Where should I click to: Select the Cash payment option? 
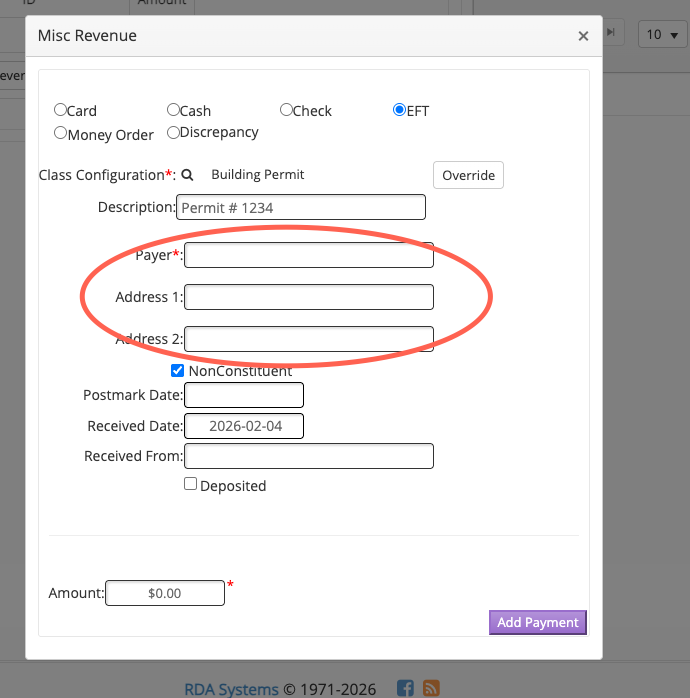(173, 110)
